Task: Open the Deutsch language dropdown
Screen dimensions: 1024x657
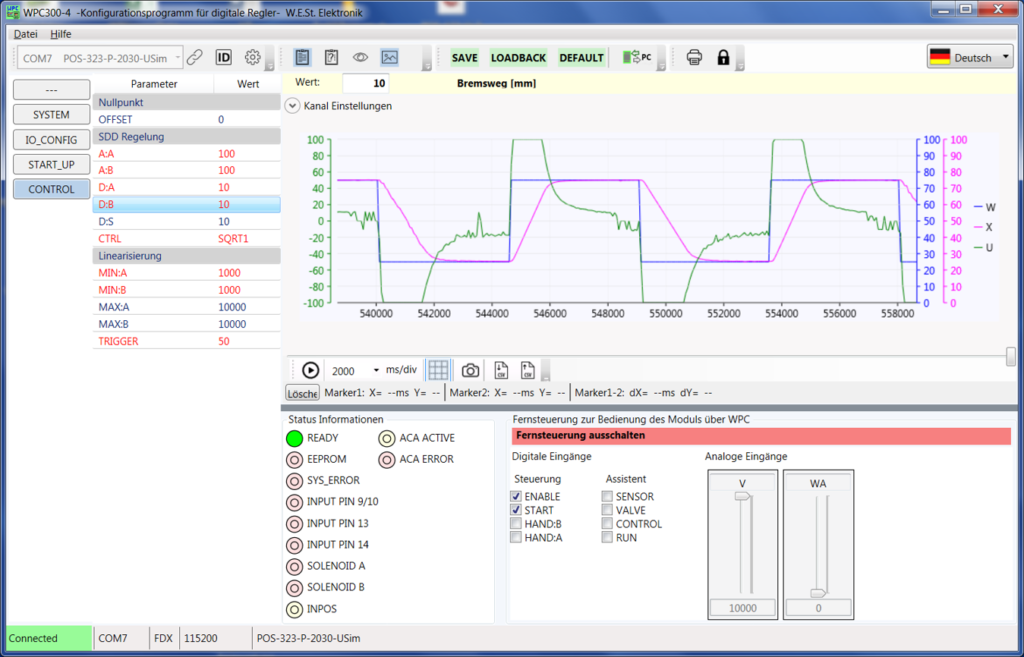Action: pyautogui.click(x=970, y=57)
